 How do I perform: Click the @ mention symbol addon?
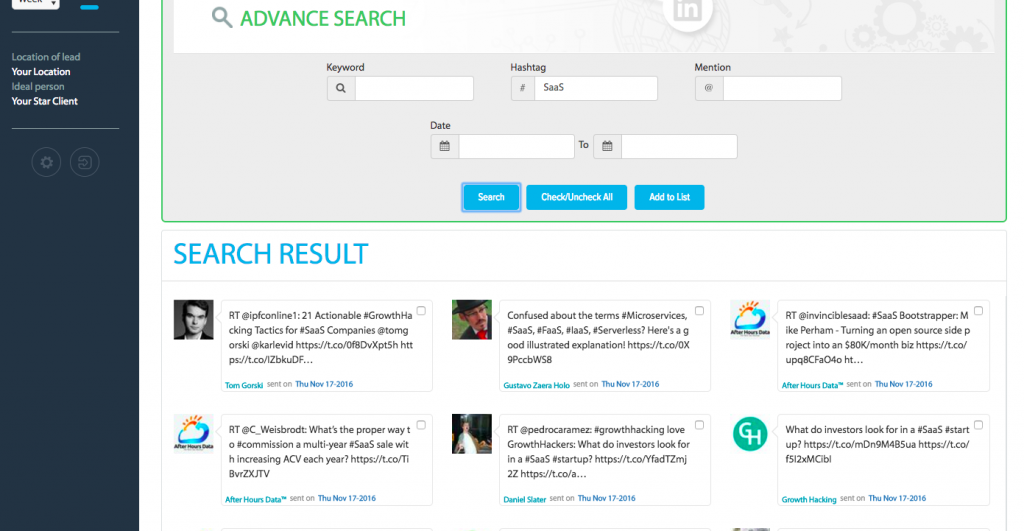coord(709,88)
